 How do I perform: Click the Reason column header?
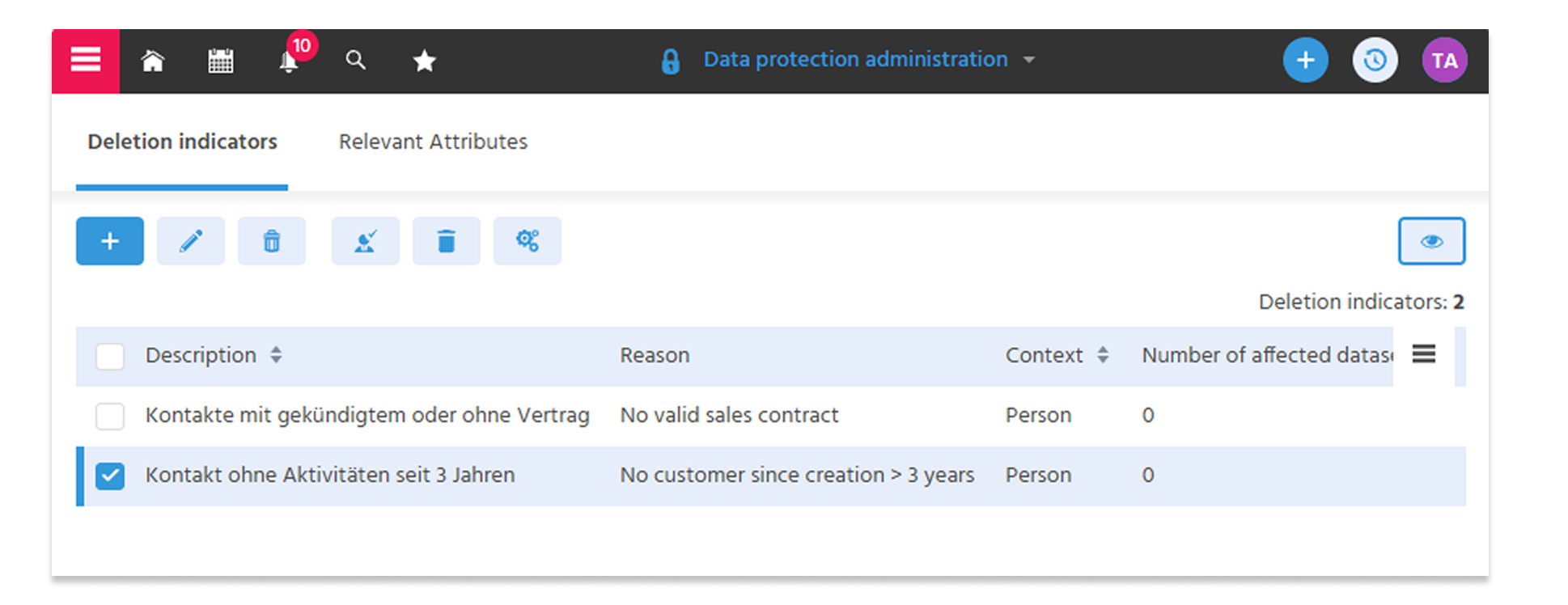pos(655,355)
